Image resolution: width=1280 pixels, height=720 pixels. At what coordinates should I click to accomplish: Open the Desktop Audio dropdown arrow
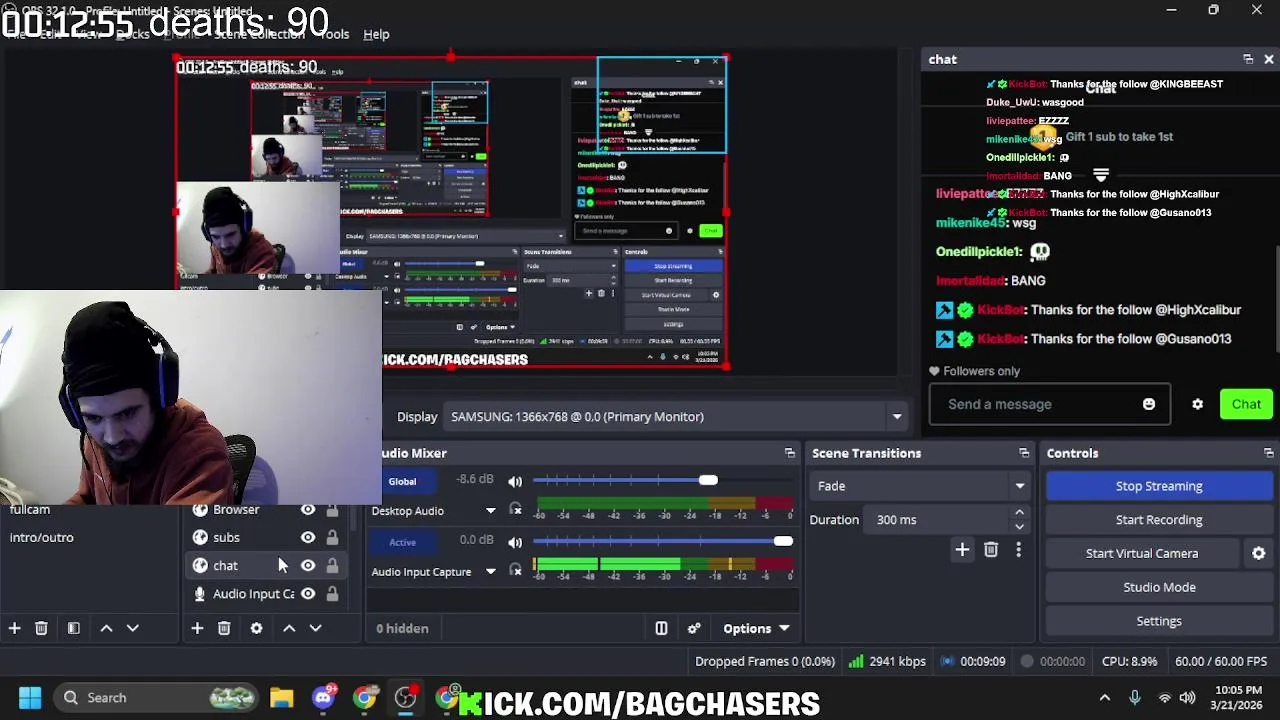coord(491,511)
